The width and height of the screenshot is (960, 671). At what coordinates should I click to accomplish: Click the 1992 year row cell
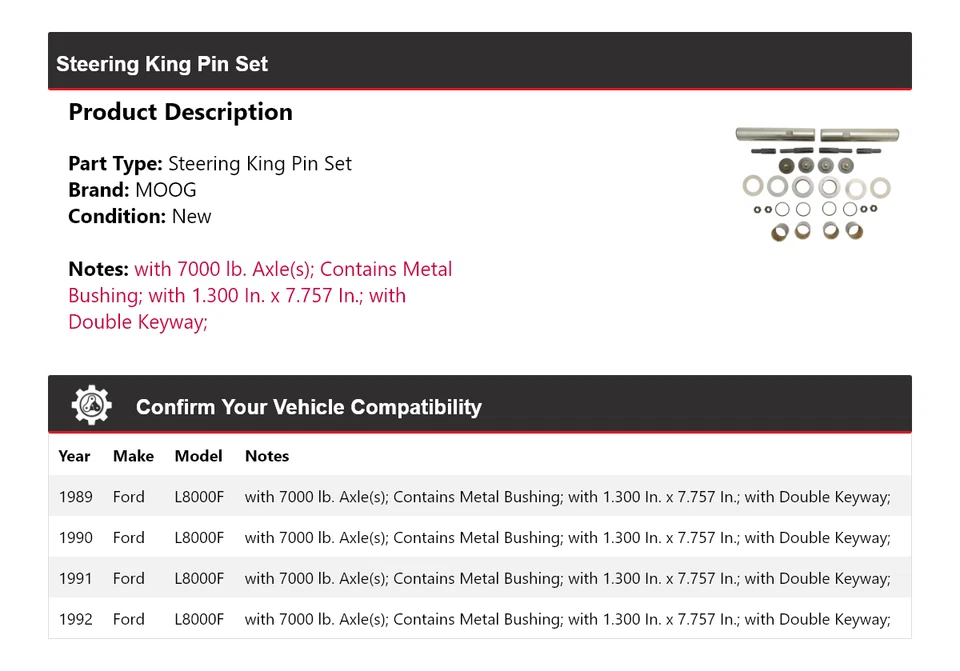[x=75, y=620]
